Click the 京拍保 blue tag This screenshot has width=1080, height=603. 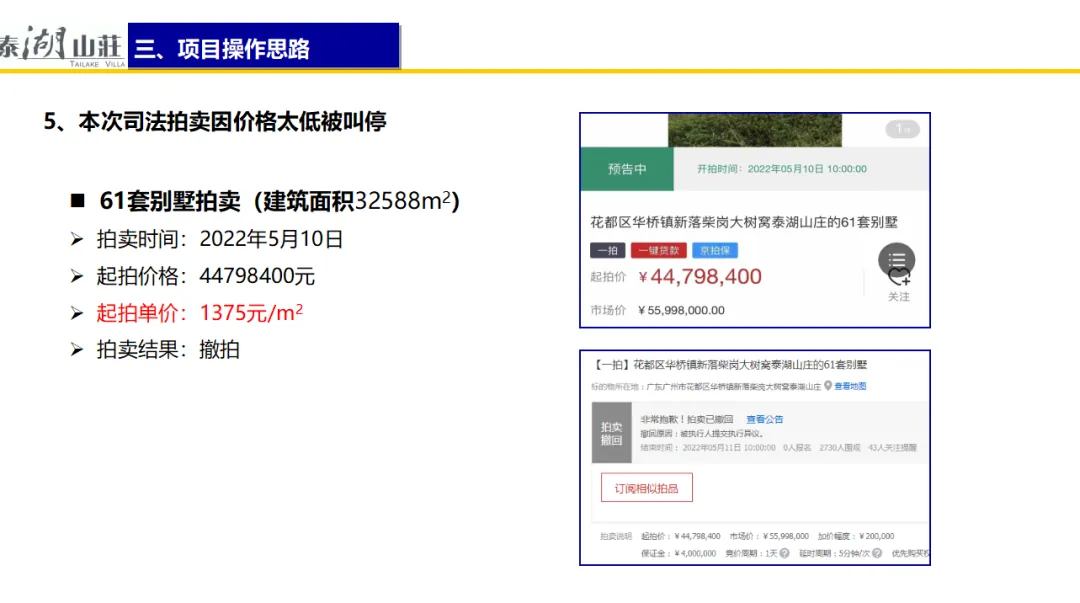[715, 250]
